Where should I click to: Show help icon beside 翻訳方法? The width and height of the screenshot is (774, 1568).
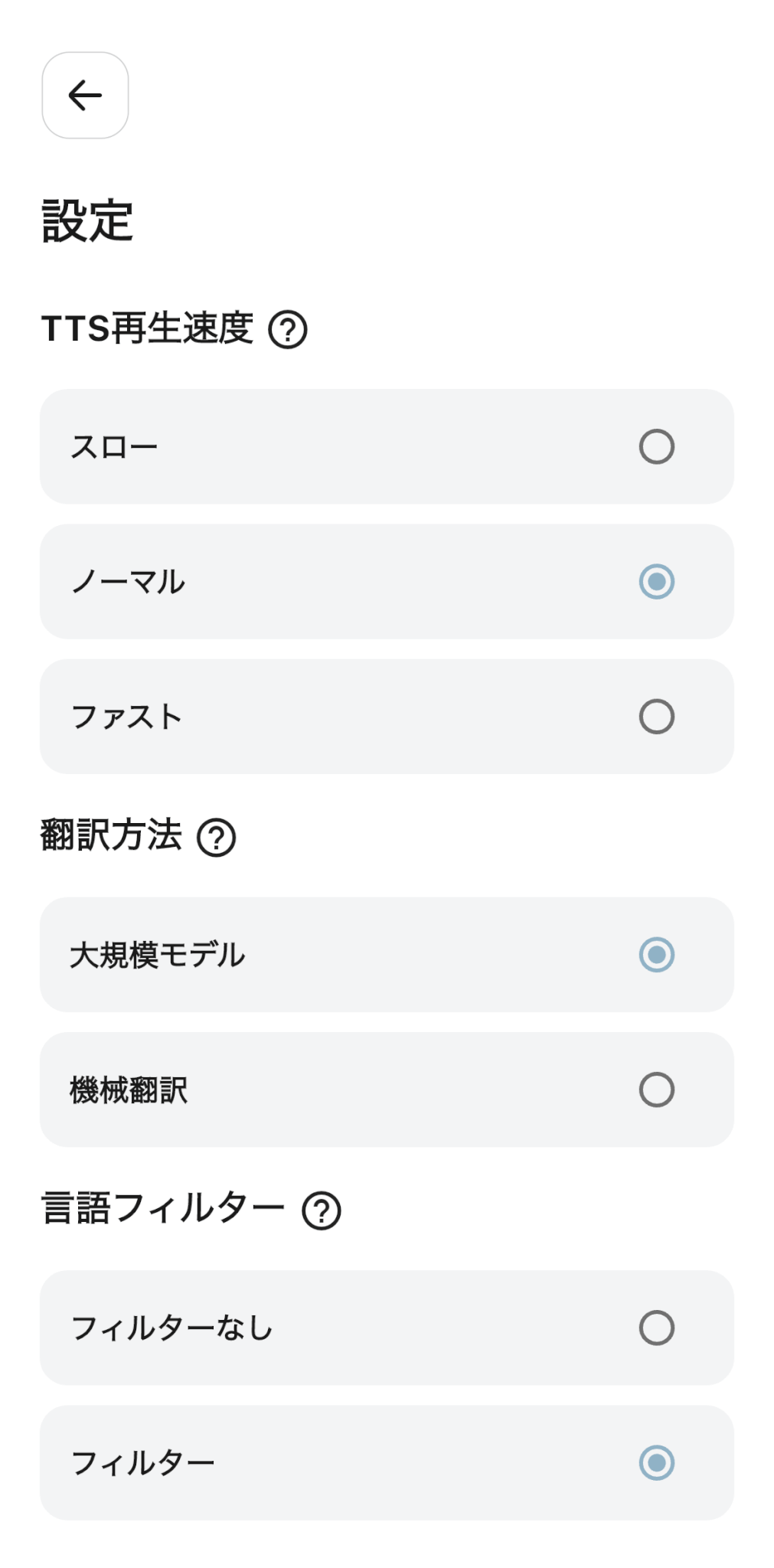point(217,838)
